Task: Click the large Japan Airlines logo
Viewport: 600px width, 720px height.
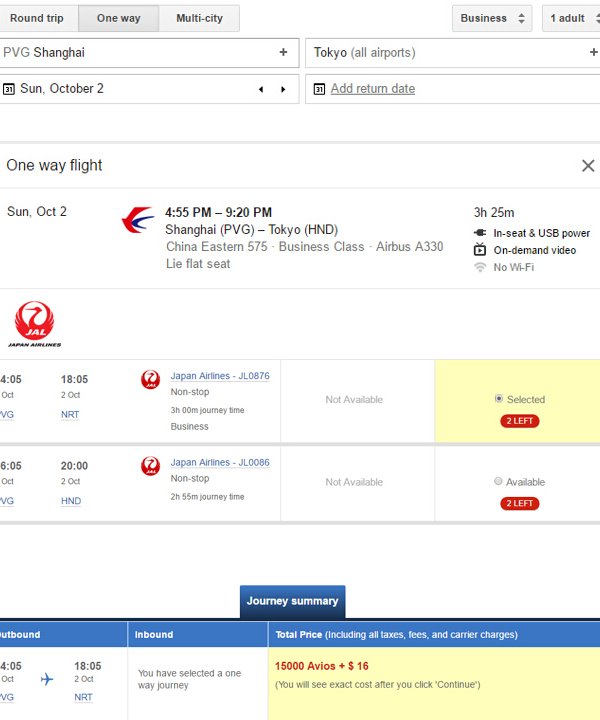Action: pos(34,324)
